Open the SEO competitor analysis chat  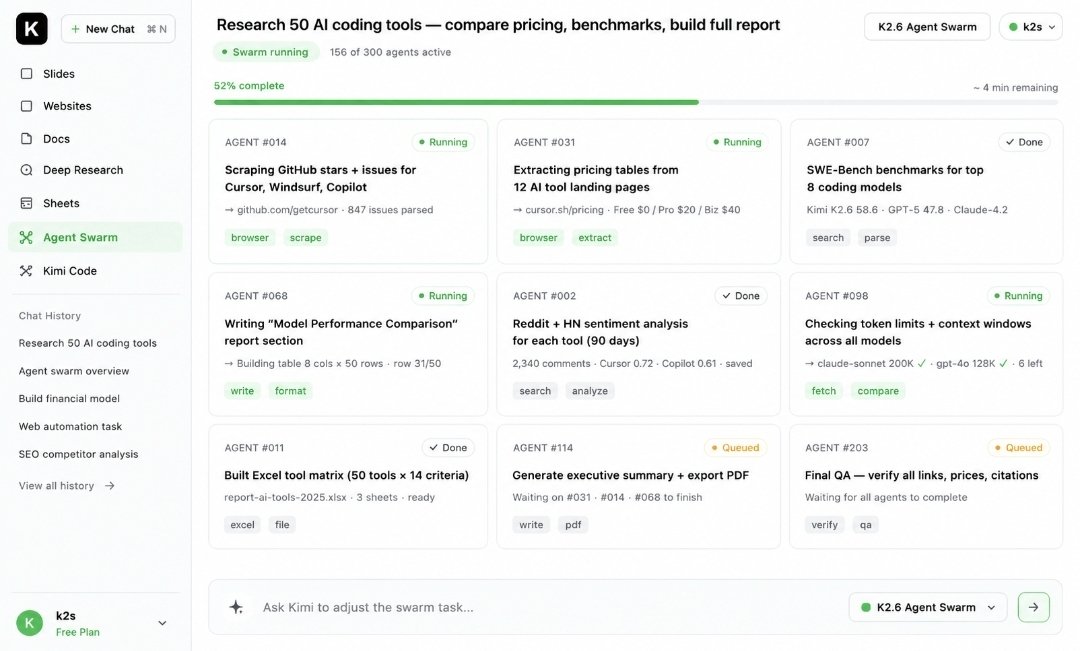(79, 454)
